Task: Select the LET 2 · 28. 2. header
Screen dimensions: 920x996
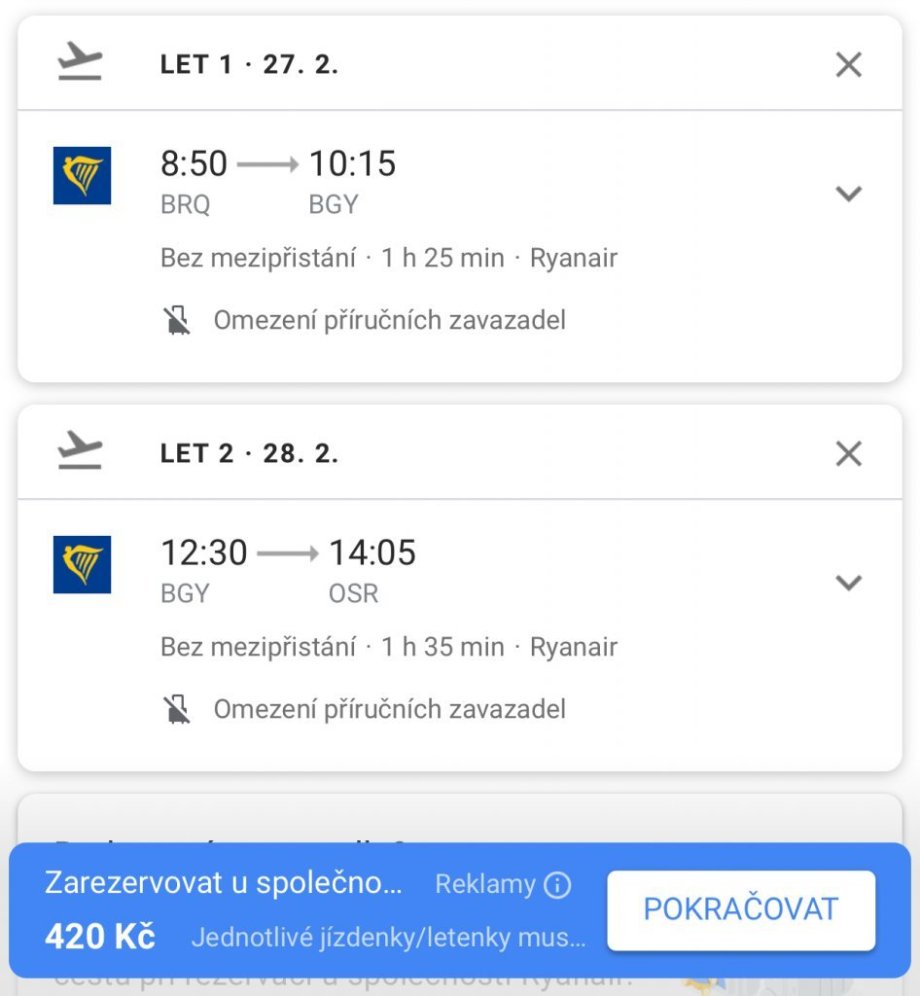Action: click(249, 454)
